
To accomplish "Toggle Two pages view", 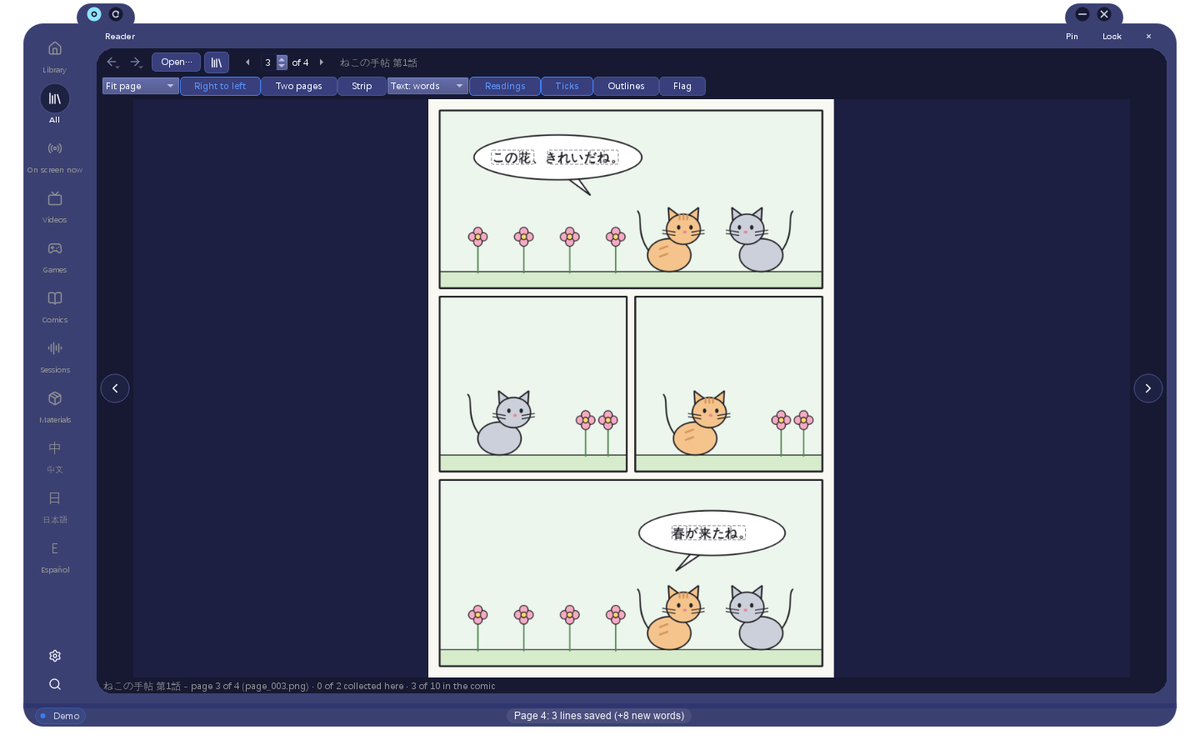I will (299, 86).
